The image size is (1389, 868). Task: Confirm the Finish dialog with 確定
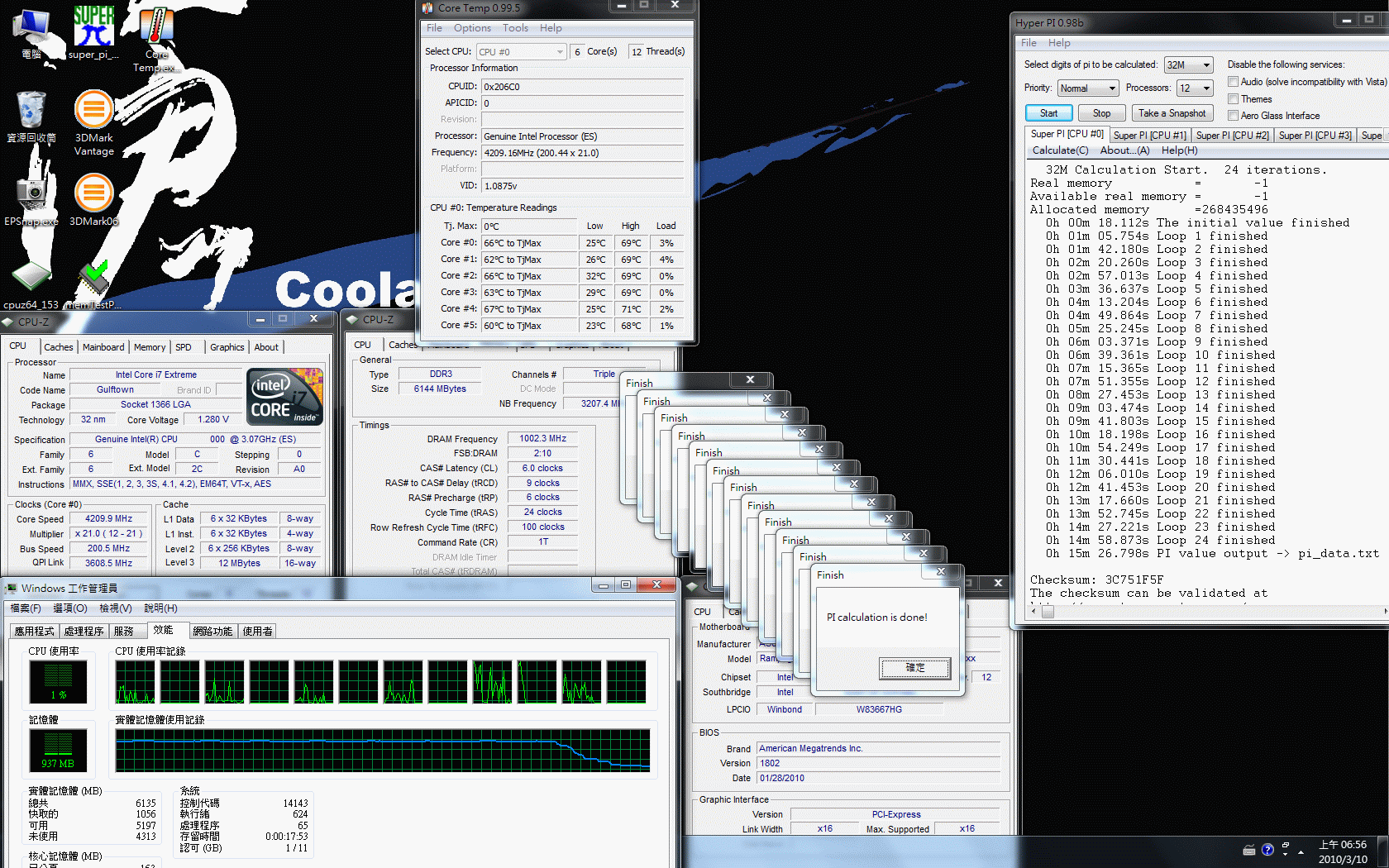(x=915, y=668)
